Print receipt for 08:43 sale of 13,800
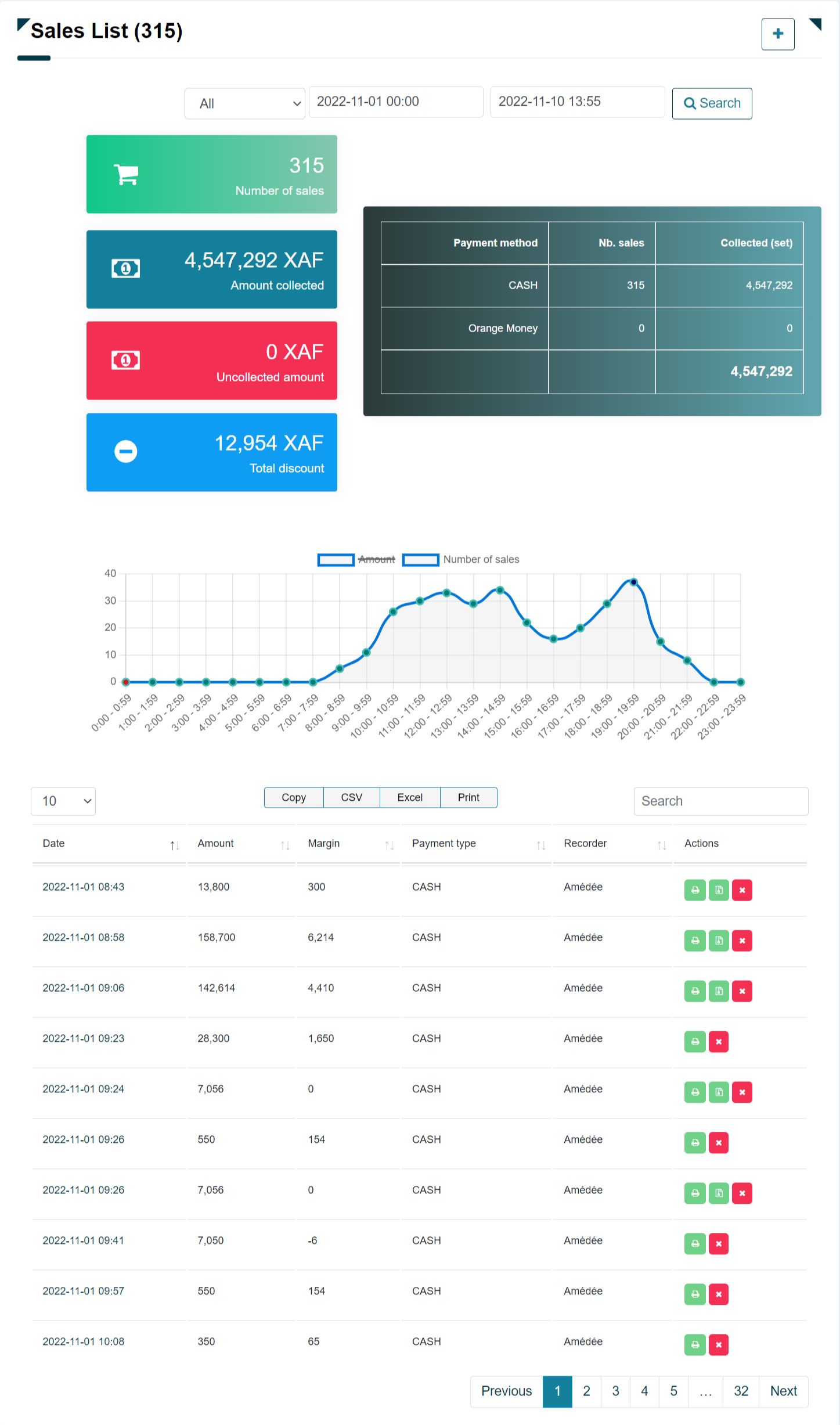The height and width of the screenshot is (1425, 840). pos(695,890)
